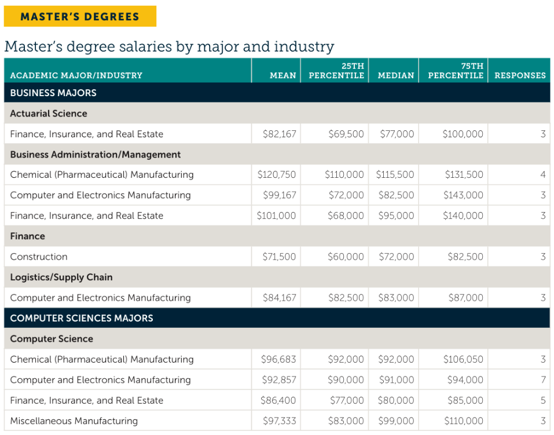Click the Actuarial Science subheading row
The image size is (554, 435).
(277, 113)
